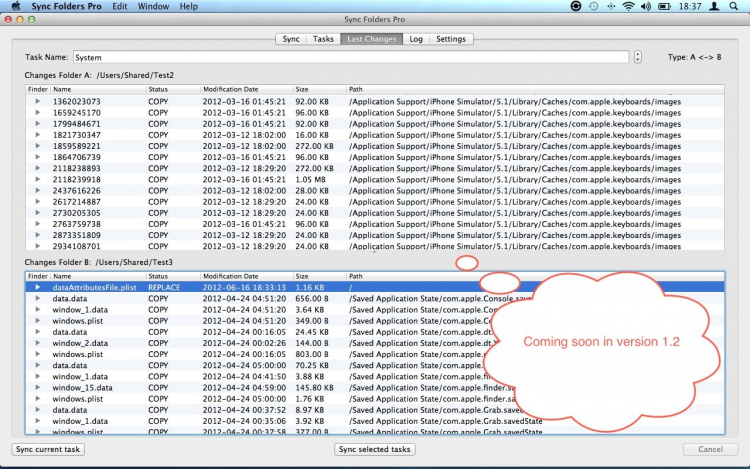Select the 1.05 MB size cell
This screenshot has height=469, width=750.
point(310,179)
